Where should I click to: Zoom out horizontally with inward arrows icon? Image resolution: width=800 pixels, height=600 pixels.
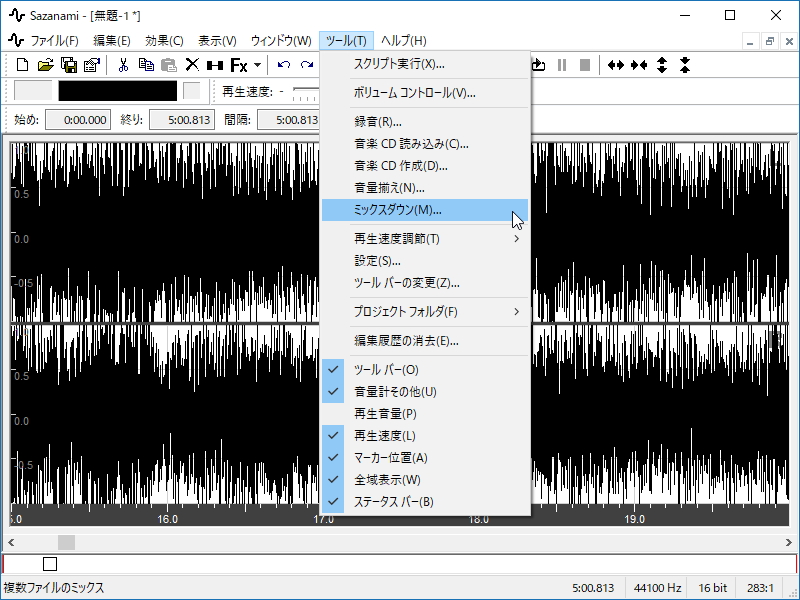(639, 65)
